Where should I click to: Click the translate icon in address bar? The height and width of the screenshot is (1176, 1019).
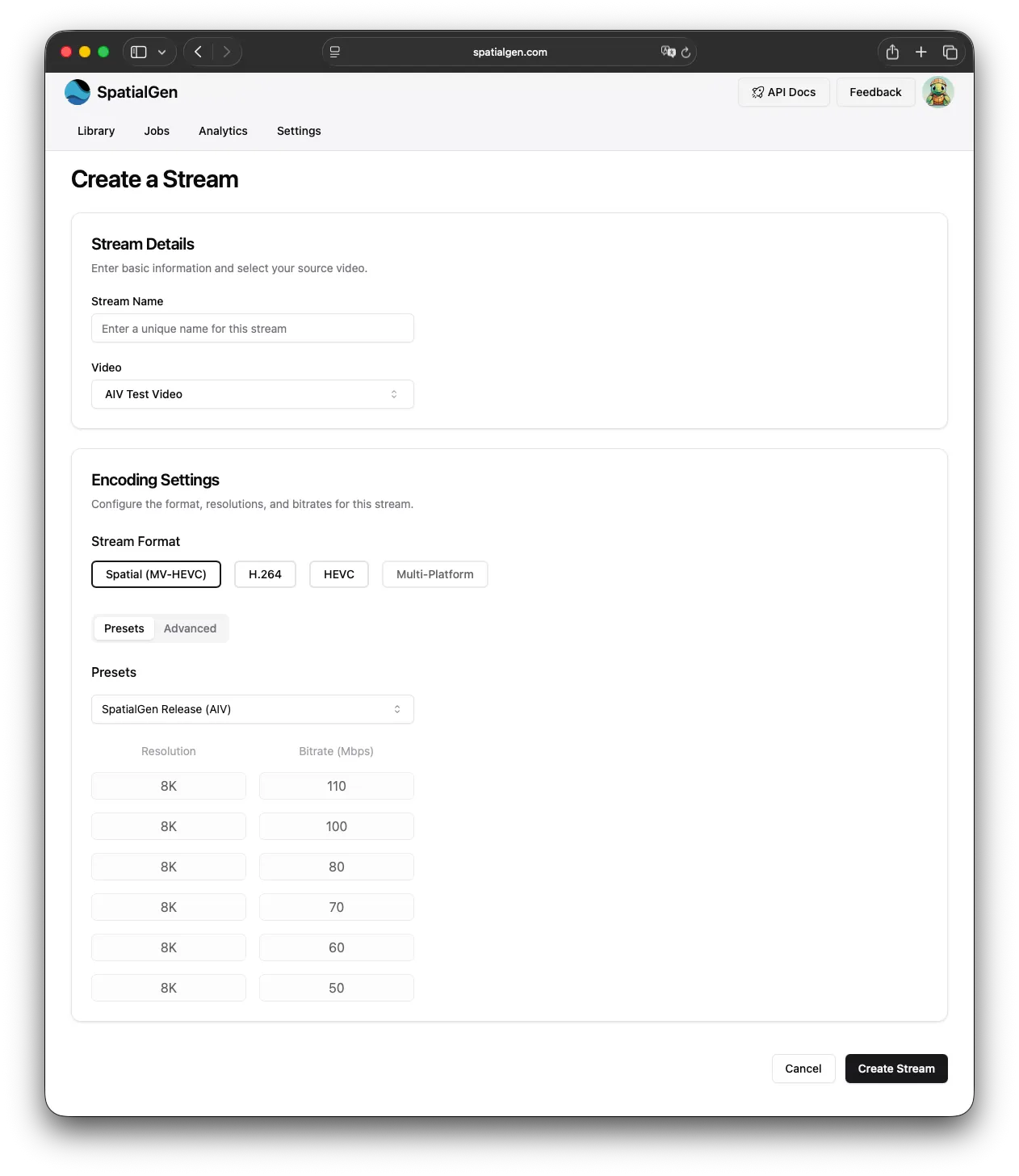coord(667,52)
